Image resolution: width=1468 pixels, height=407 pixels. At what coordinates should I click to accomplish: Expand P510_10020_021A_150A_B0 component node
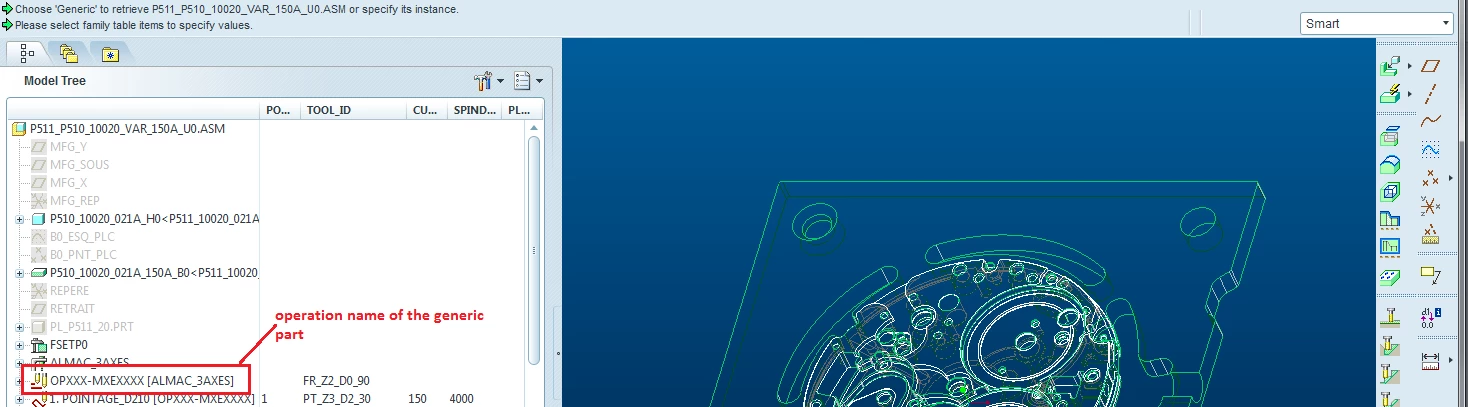19,273
